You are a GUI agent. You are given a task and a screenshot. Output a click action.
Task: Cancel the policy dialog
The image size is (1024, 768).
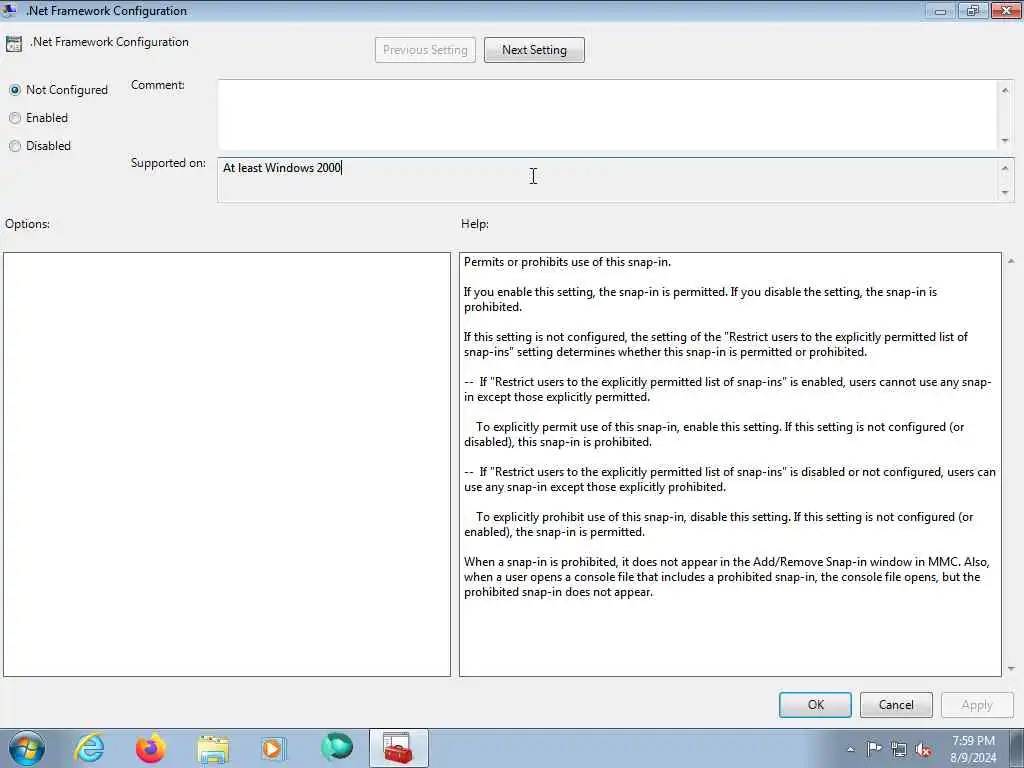(x=896, y=705)
